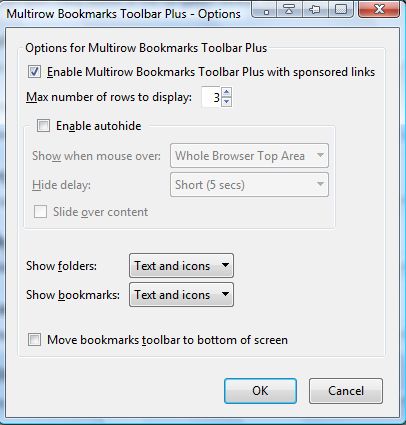406x425 pixels.
Task: Click the pin always-on-top icon in title bar
Action: 316,9
